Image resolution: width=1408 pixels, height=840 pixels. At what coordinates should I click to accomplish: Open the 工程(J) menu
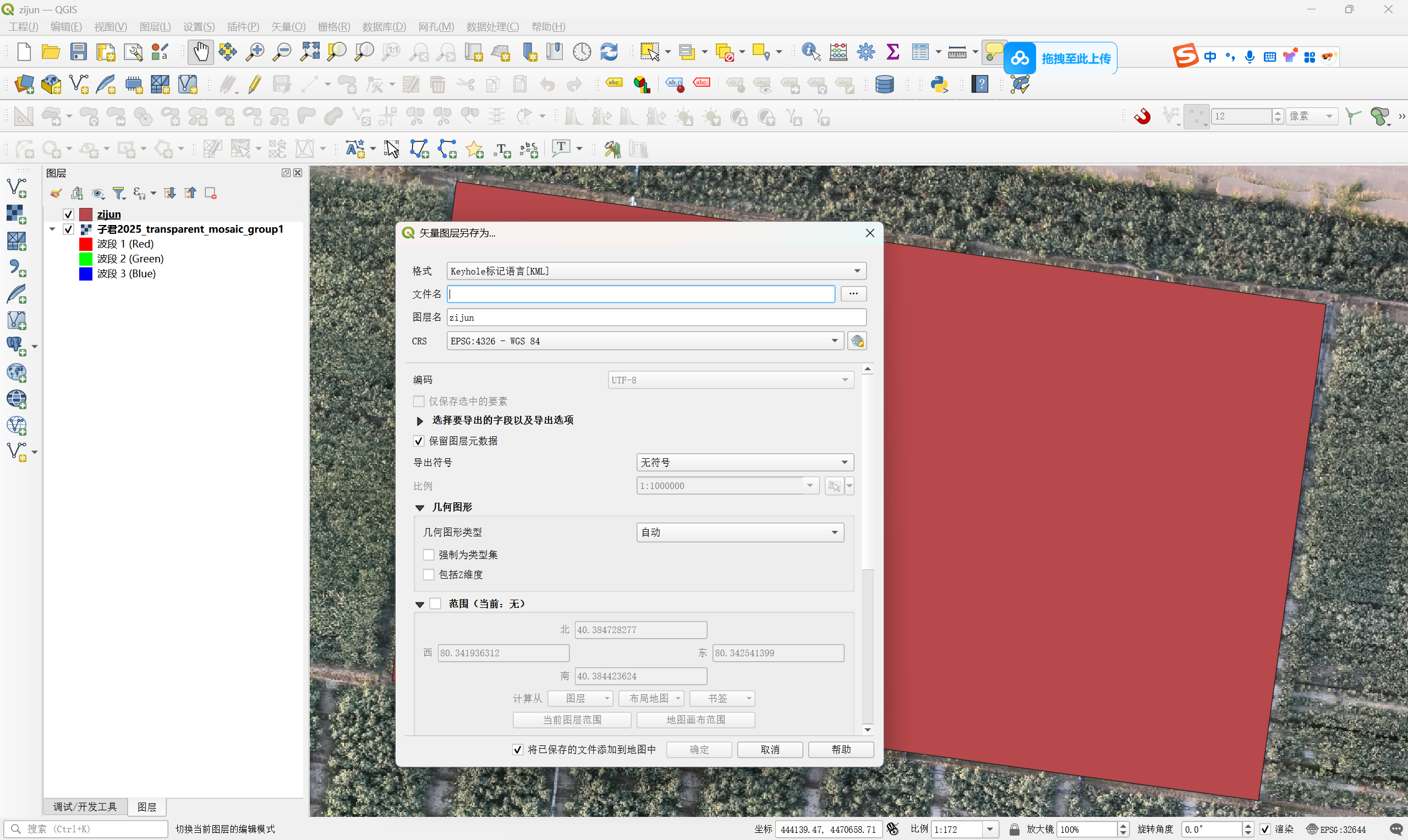pos(23,27)
